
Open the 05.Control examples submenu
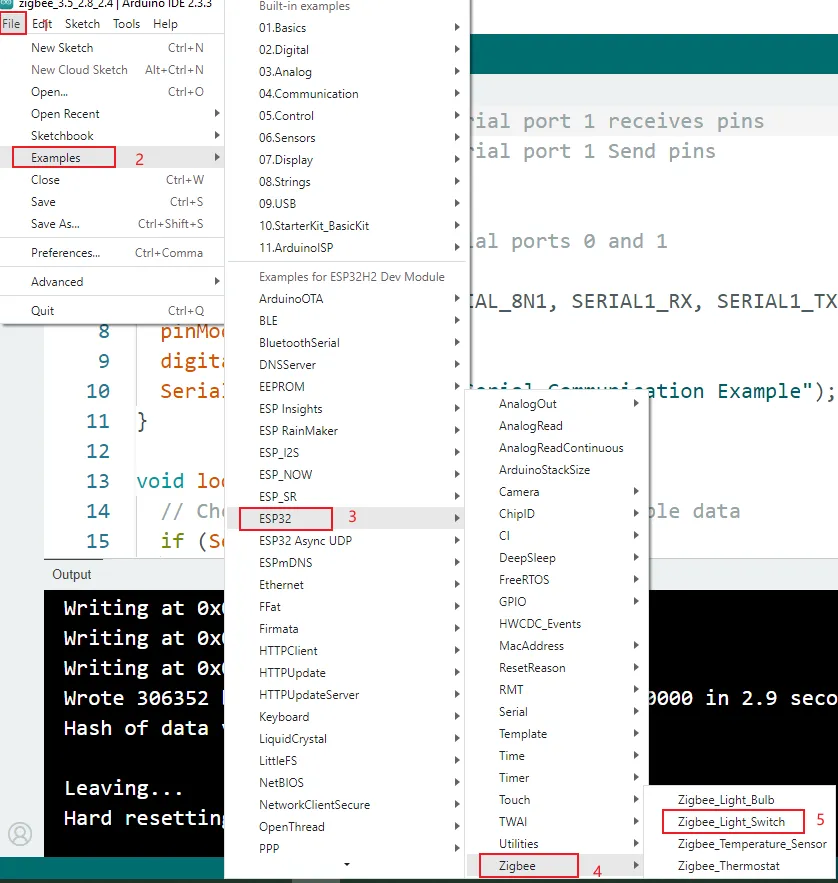pos(348,115)
